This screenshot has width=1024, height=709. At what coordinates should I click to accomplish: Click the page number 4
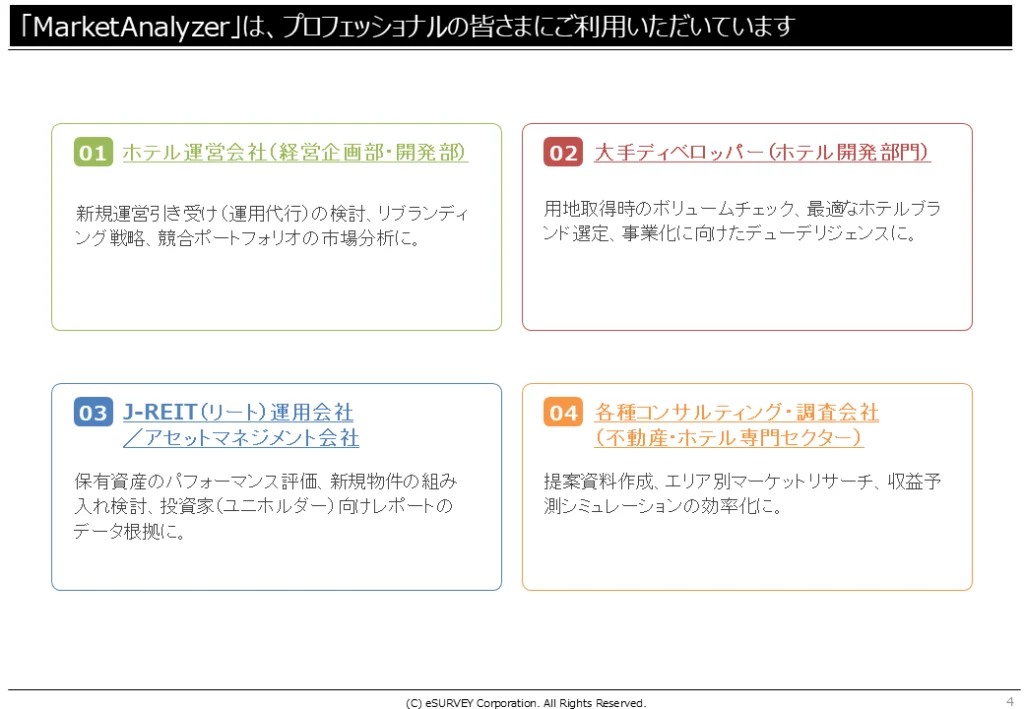[1010, 701]
